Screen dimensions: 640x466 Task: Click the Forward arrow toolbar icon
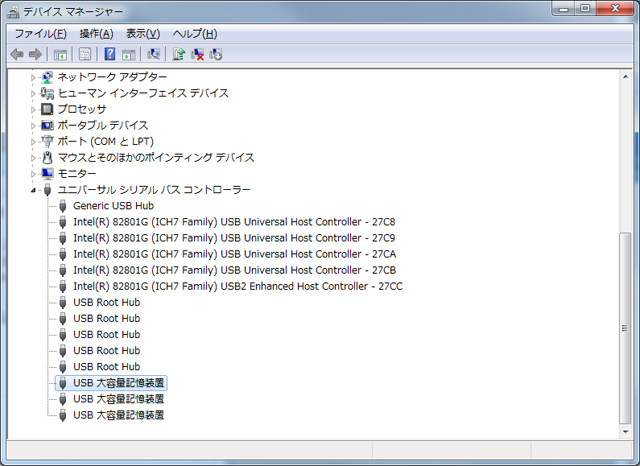pyautogui.click(x=36, y=54)
